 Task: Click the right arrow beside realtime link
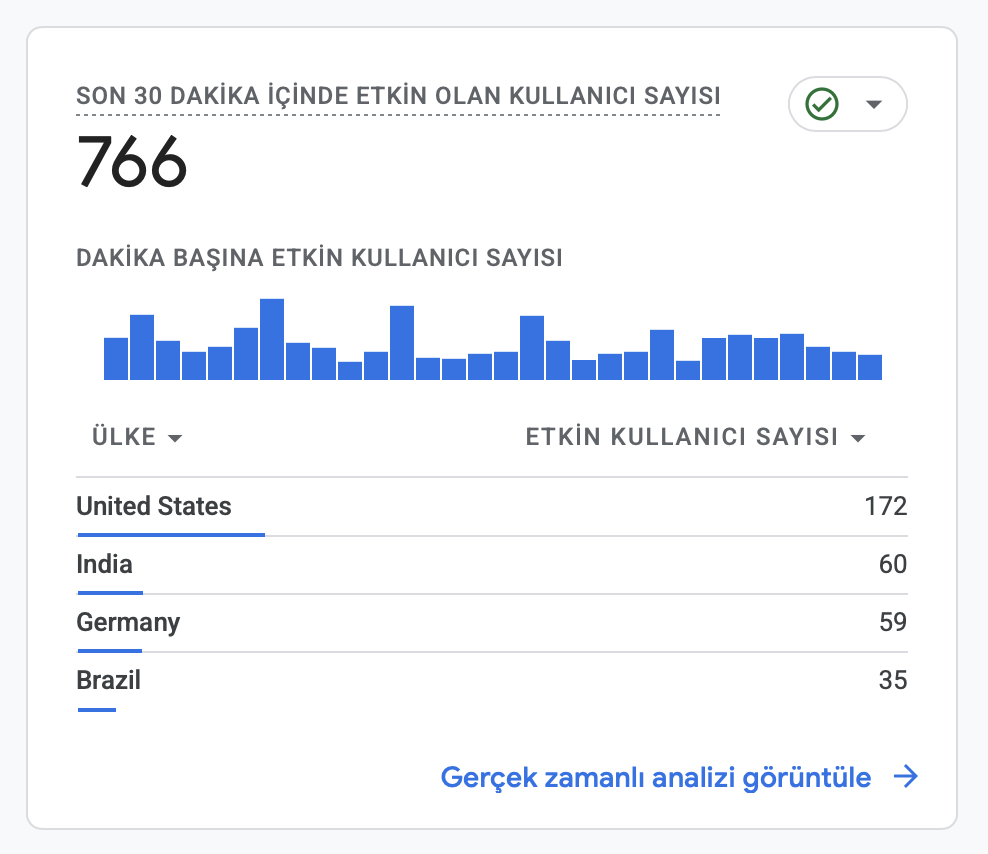(x=905, y=776)
